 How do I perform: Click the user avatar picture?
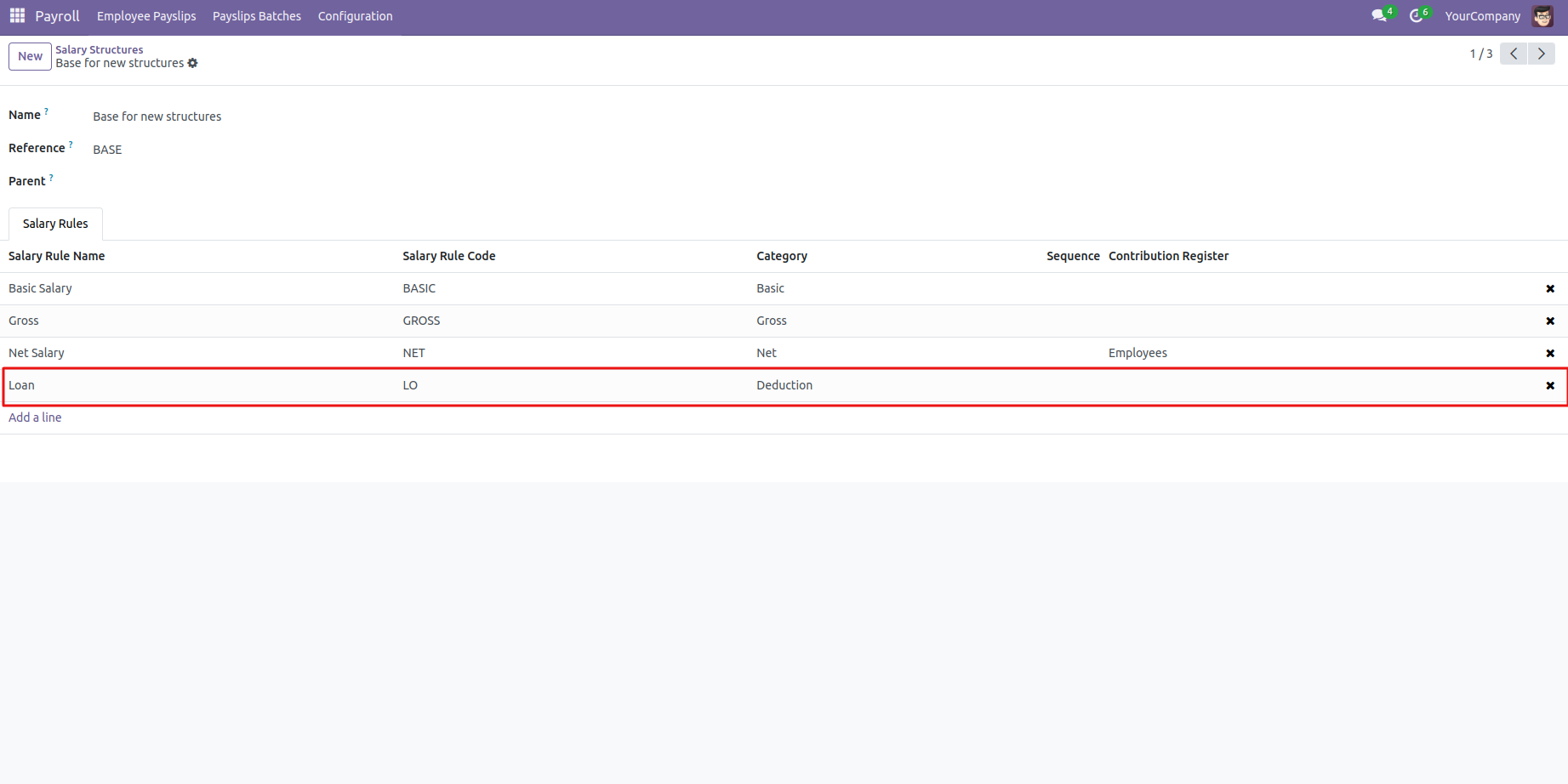(x=1542, y=16)
